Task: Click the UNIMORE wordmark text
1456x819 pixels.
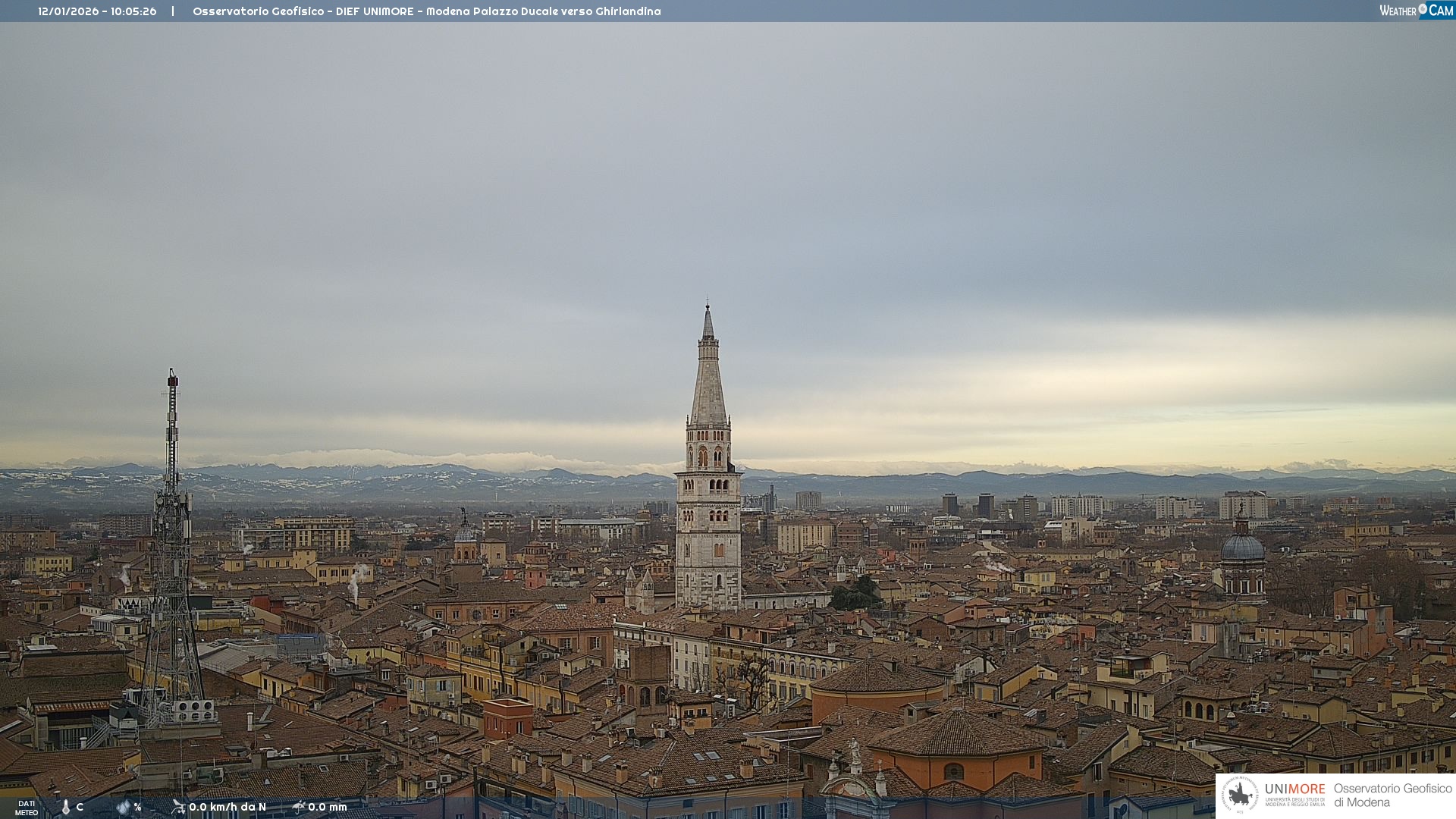Action: 1294,789
